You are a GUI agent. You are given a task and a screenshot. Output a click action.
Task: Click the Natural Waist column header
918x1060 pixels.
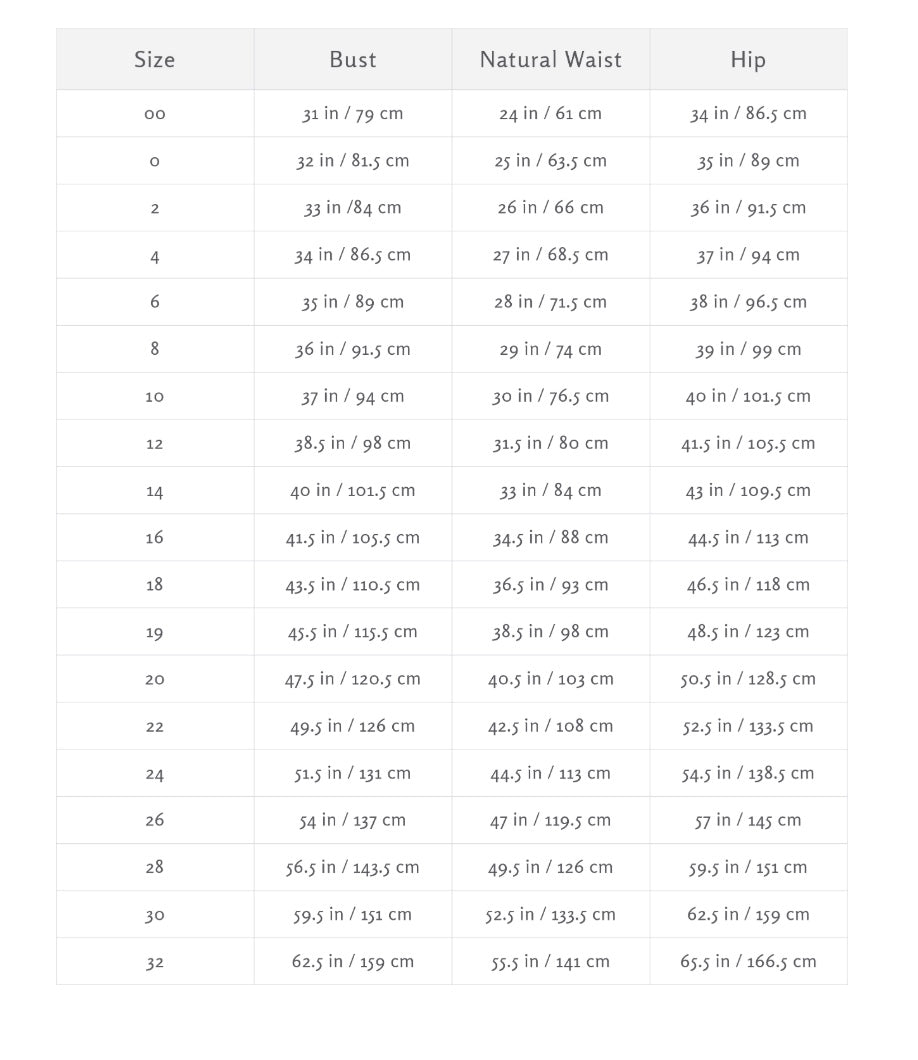click(550, 59)
